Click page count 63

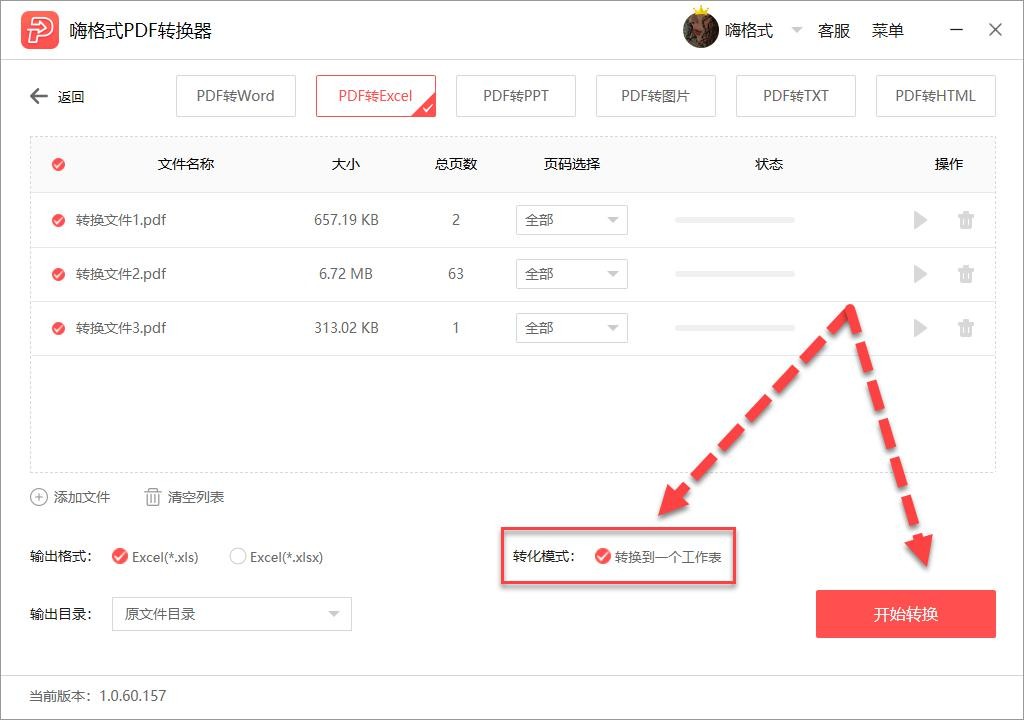(x=456, y=274)
